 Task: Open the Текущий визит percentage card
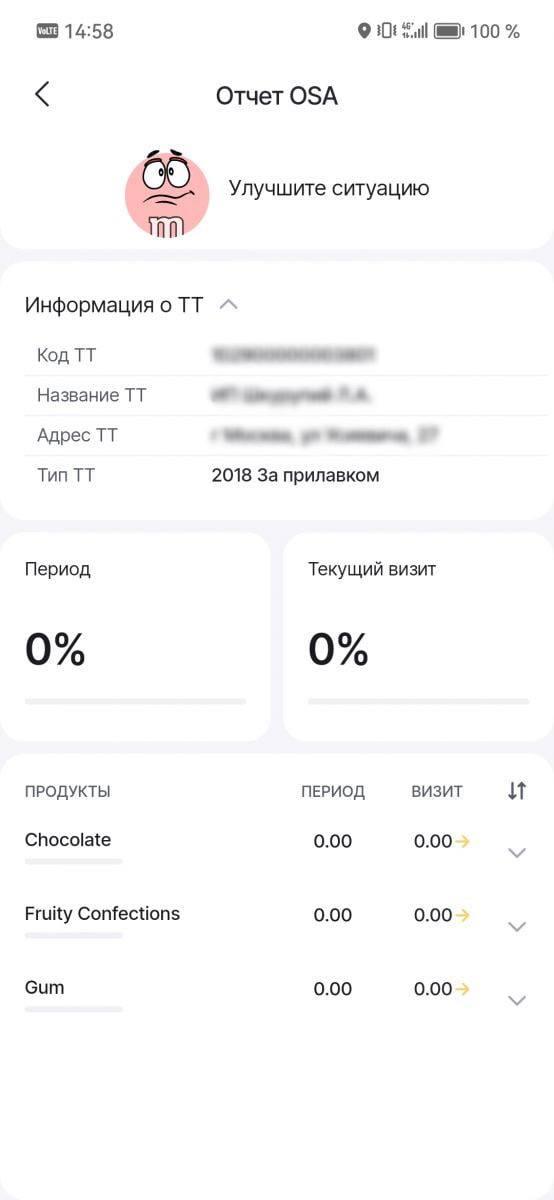[419, 637]
